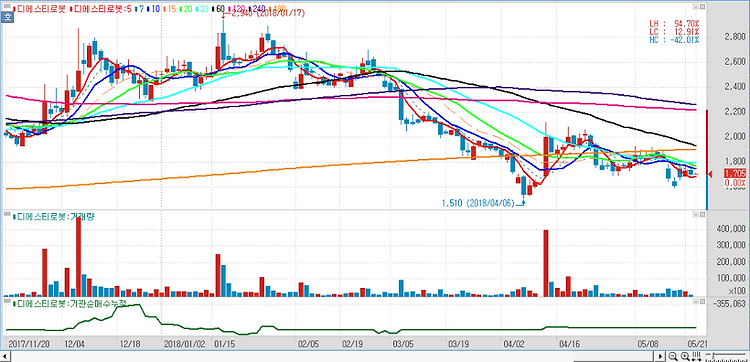Select the 240-day moving average legend
The height and width of the screenshot is (362, 750).
(x=256, y=9)
